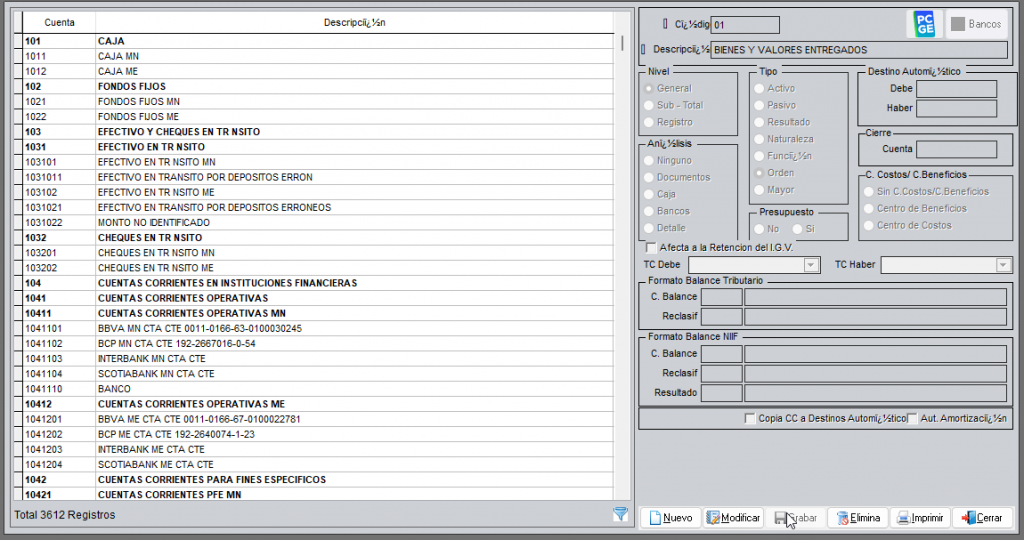This screenshot has width=1024, height=540.
Task: Click the Cierre Cuenta field
Action: tap(957, 150)
